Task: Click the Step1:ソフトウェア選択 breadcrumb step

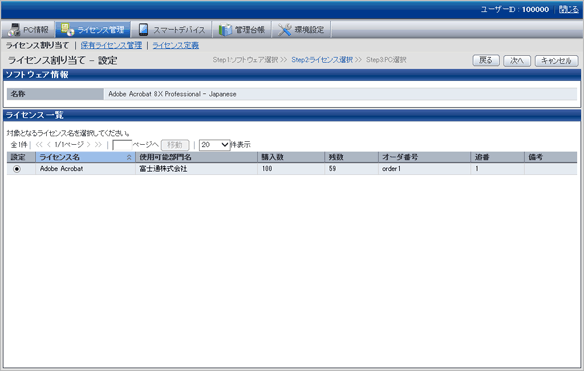Action: 245,60
